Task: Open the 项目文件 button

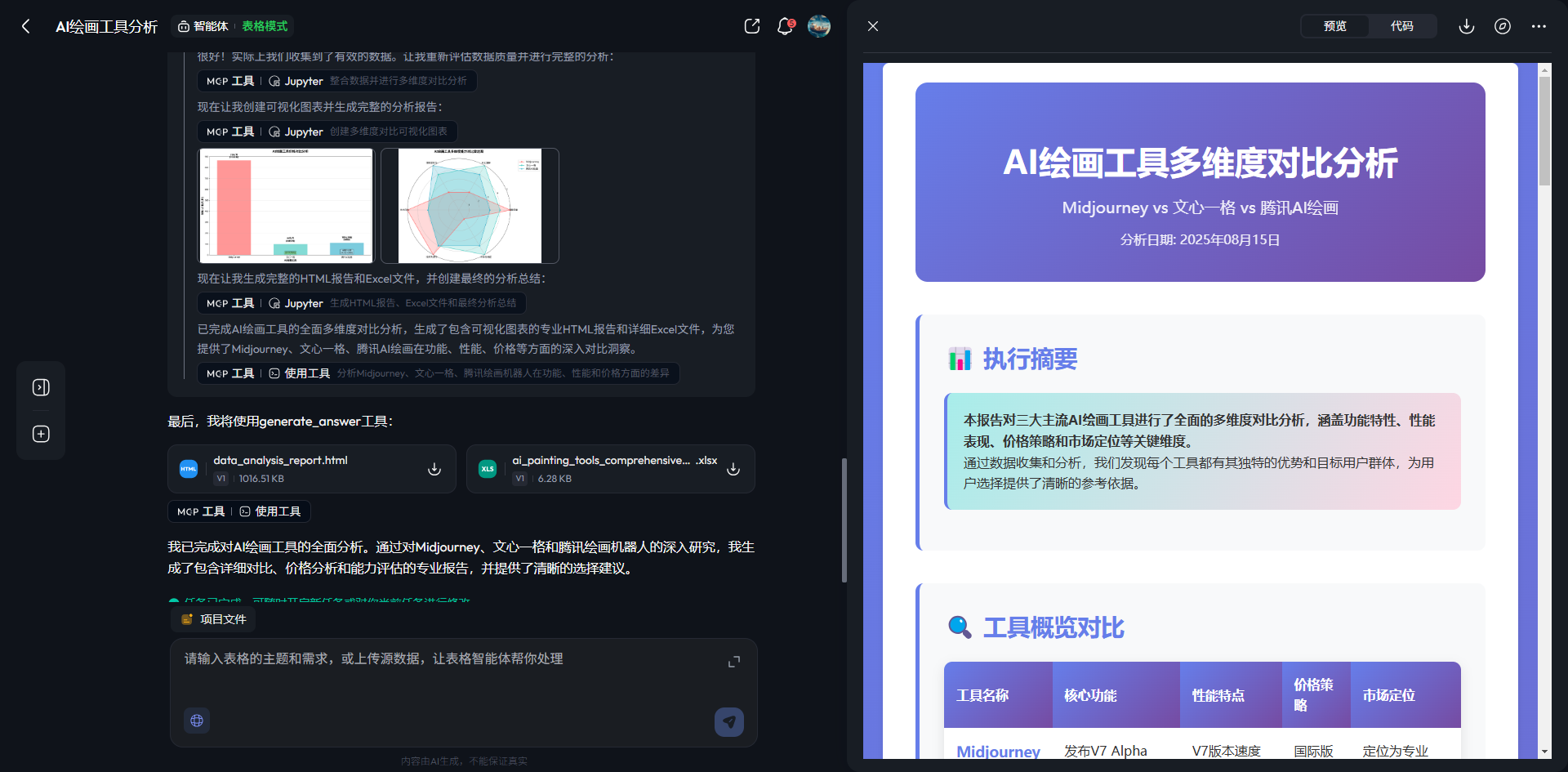Action: [213, 619]
